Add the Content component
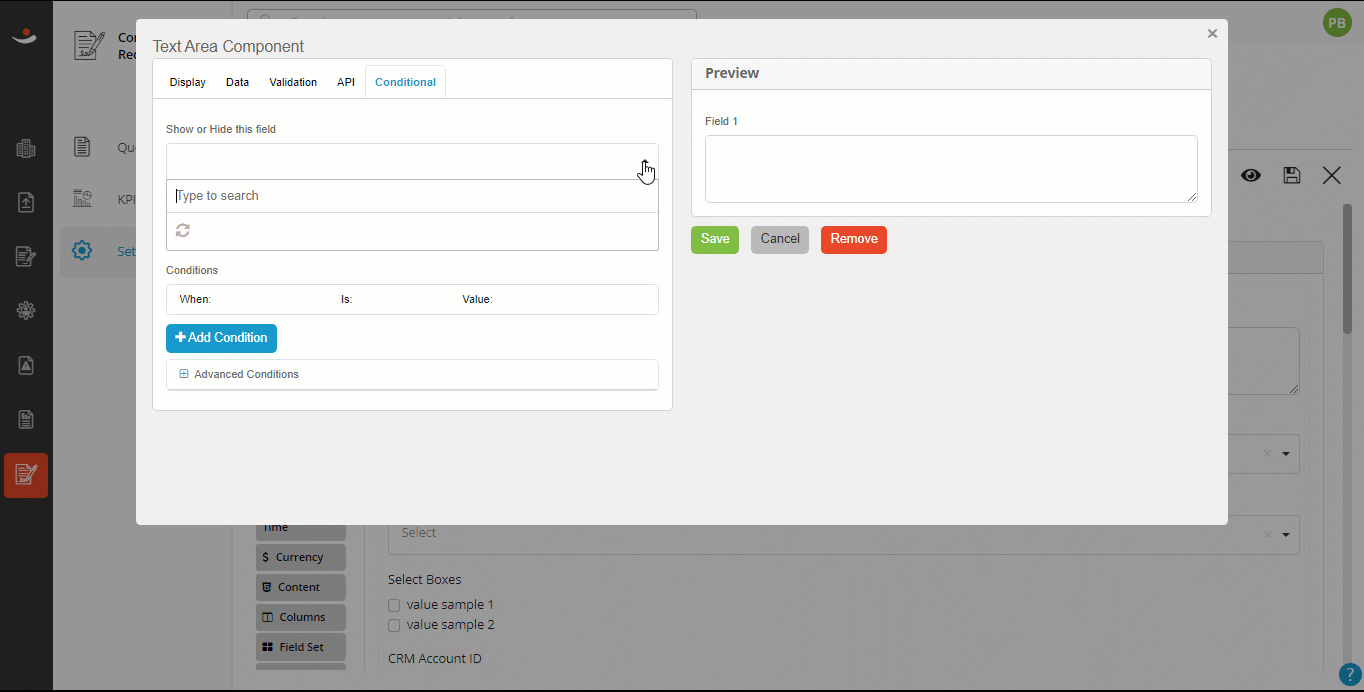The width and height of the screenshot is (1364, 692). tap(301, 587)
